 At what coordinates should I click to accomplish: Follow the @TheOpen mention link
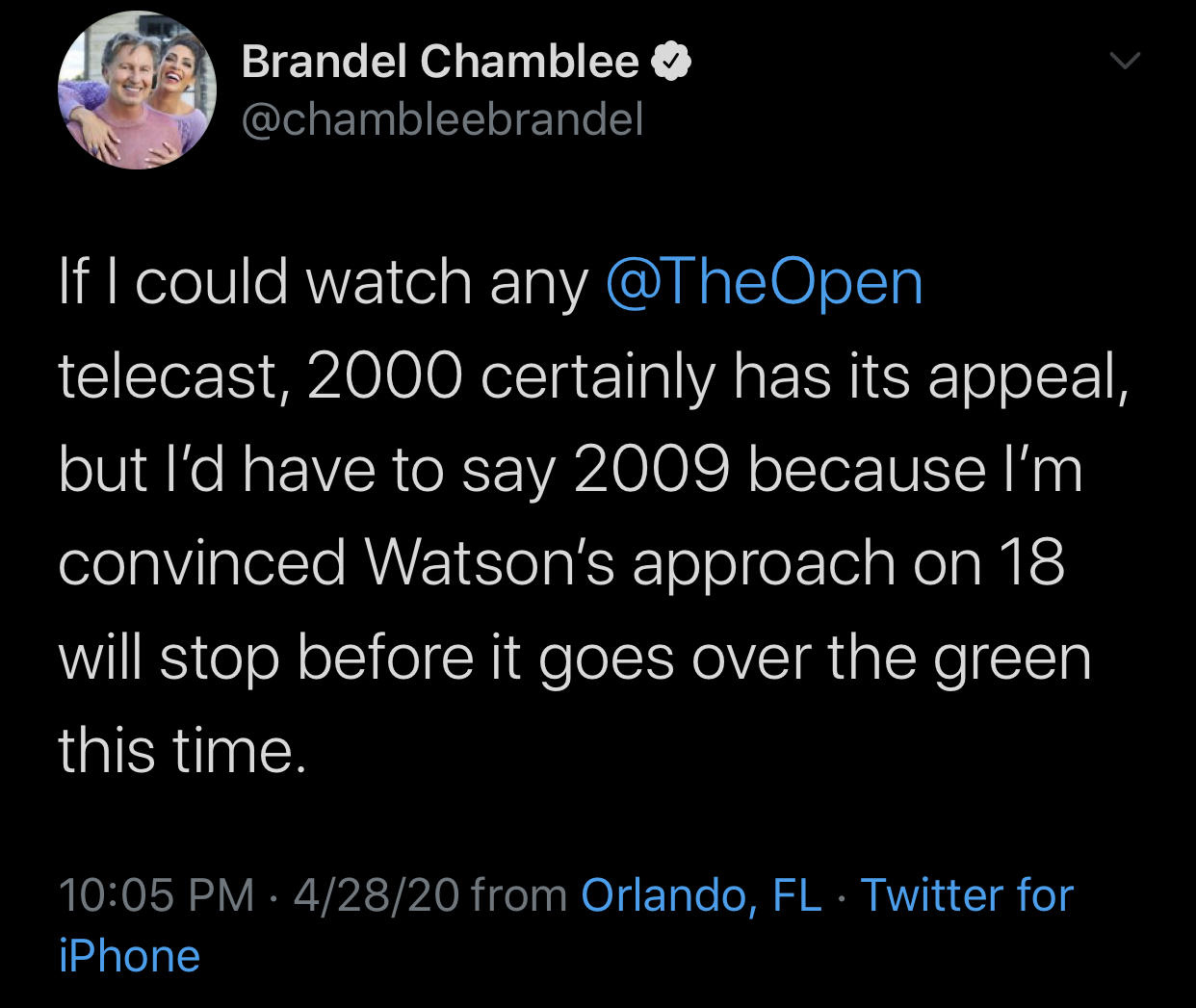[x=765, y=282]
